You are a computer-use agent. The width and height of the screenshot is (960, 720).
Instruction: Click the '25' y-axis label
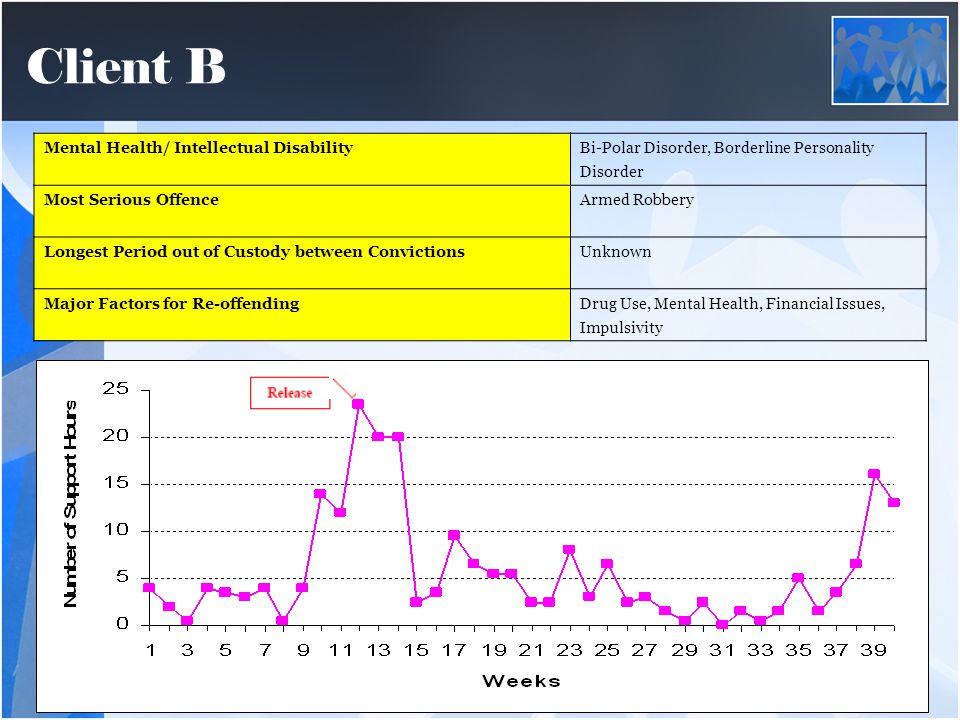(x=116, y=389)
